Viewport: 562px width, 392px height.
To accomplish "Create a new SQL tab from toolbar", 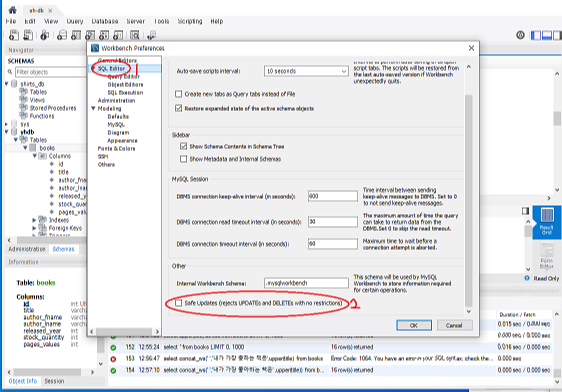I will [14, 35].
